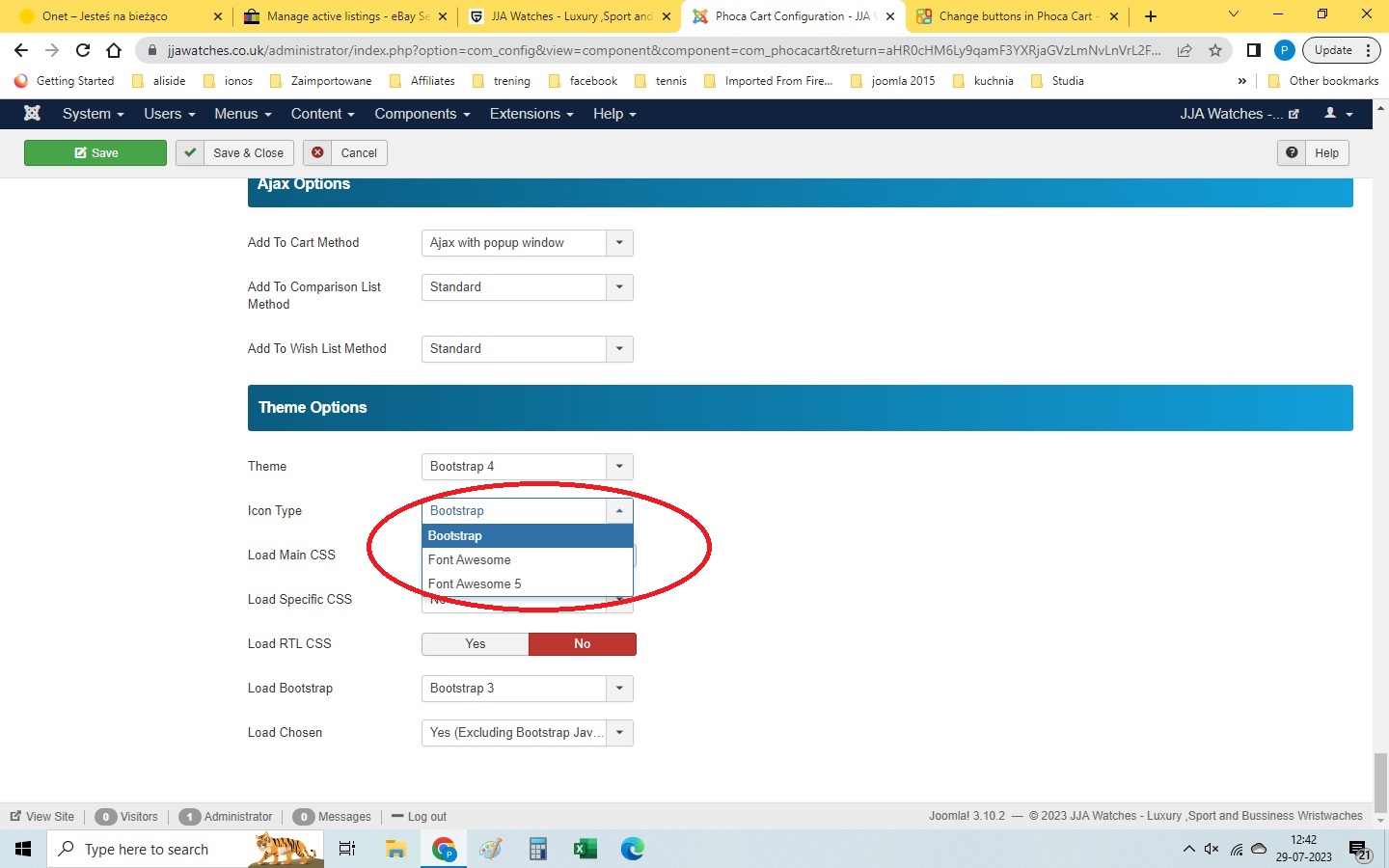Open the Menus menu
This screenshot has width=1389, height=868.
[243, 114]
